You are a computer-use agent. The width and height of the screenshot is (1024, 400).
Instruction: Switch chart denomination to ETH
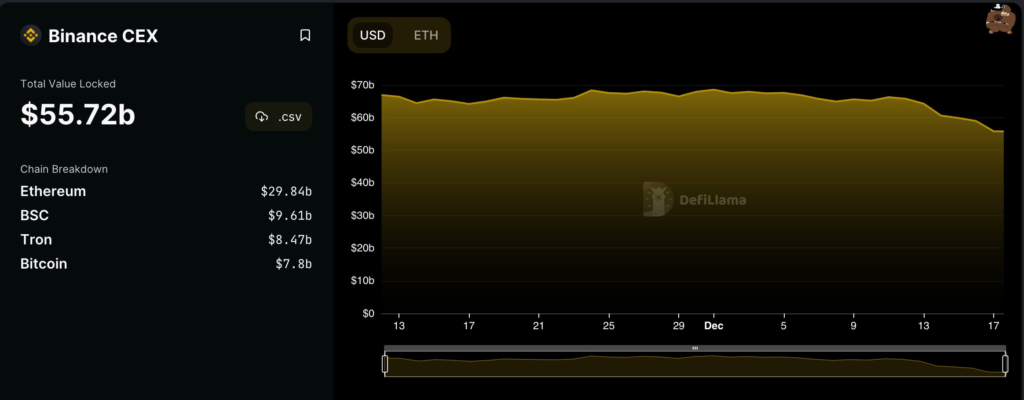coord(426,35)
